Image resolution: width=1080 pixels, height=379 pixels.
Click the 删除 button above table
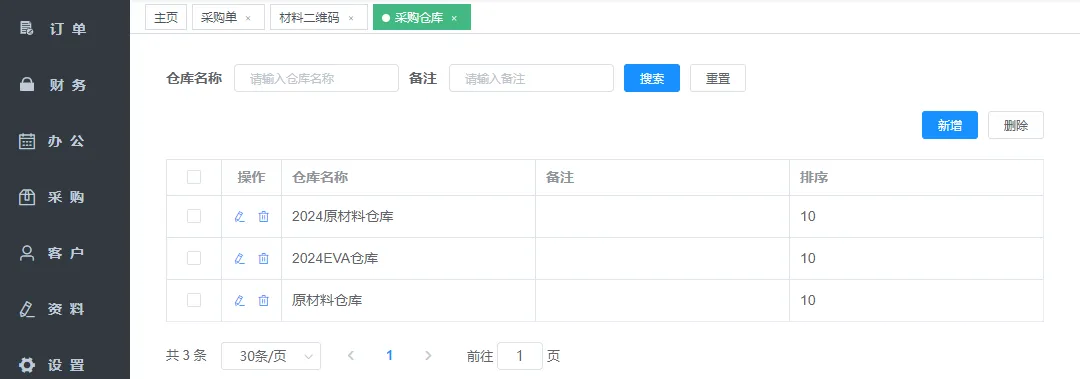tap(1016, 125)
